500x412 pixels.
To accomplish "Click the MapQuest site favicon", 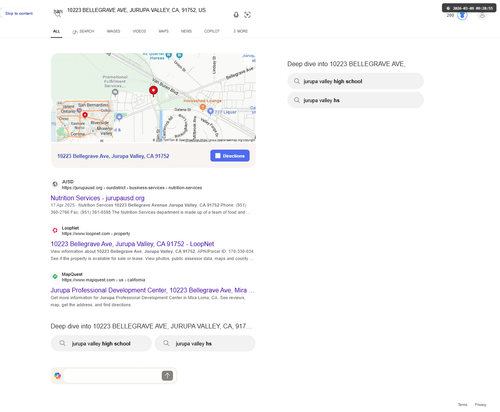I will coord(55,277).
